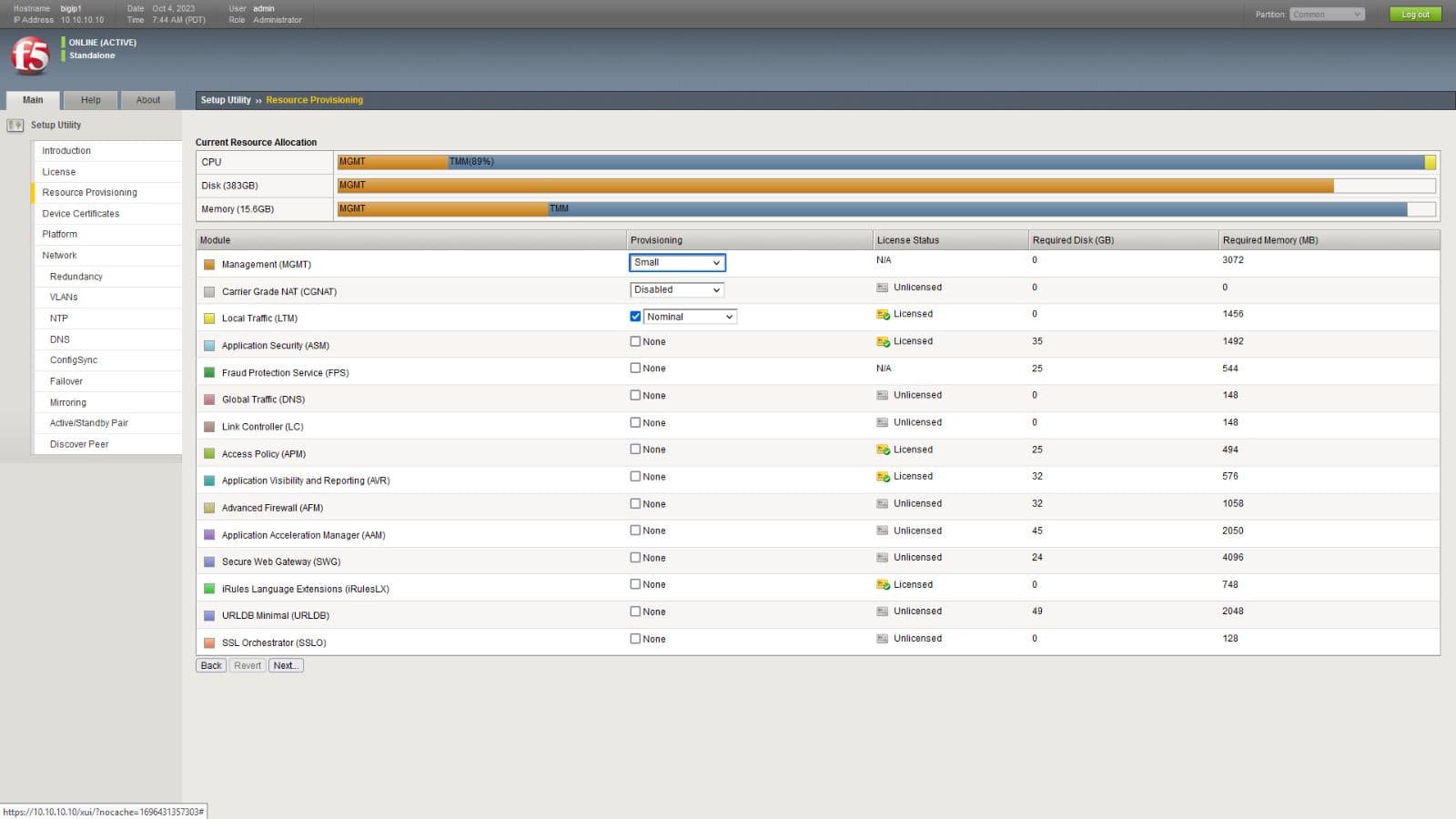Switch to the Help tab

pyautogui.click(x=90, y=99)
